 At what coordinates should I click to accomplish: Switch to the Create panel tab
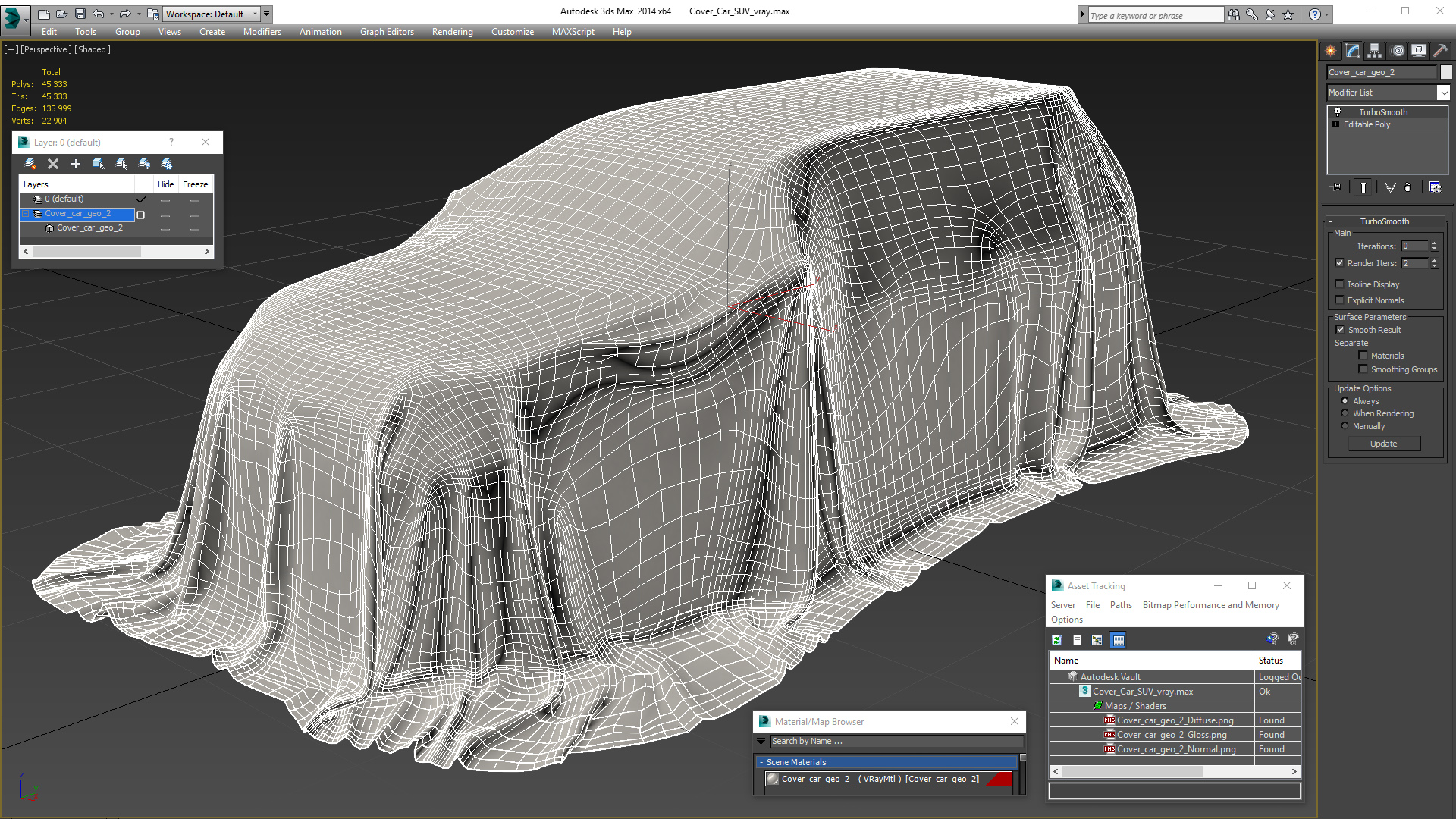coord(1331,51)
